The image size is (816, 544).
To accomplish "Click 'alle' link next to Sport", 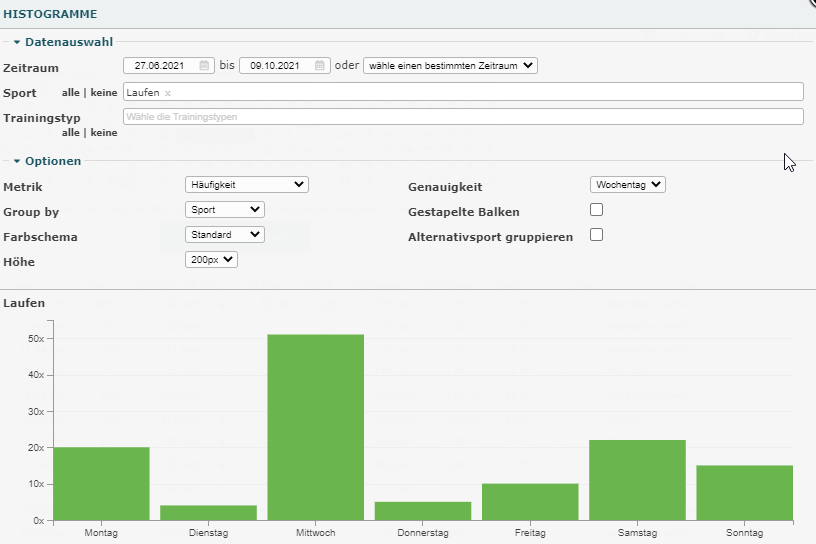I will pyautogui.click(x=70, y=93).
